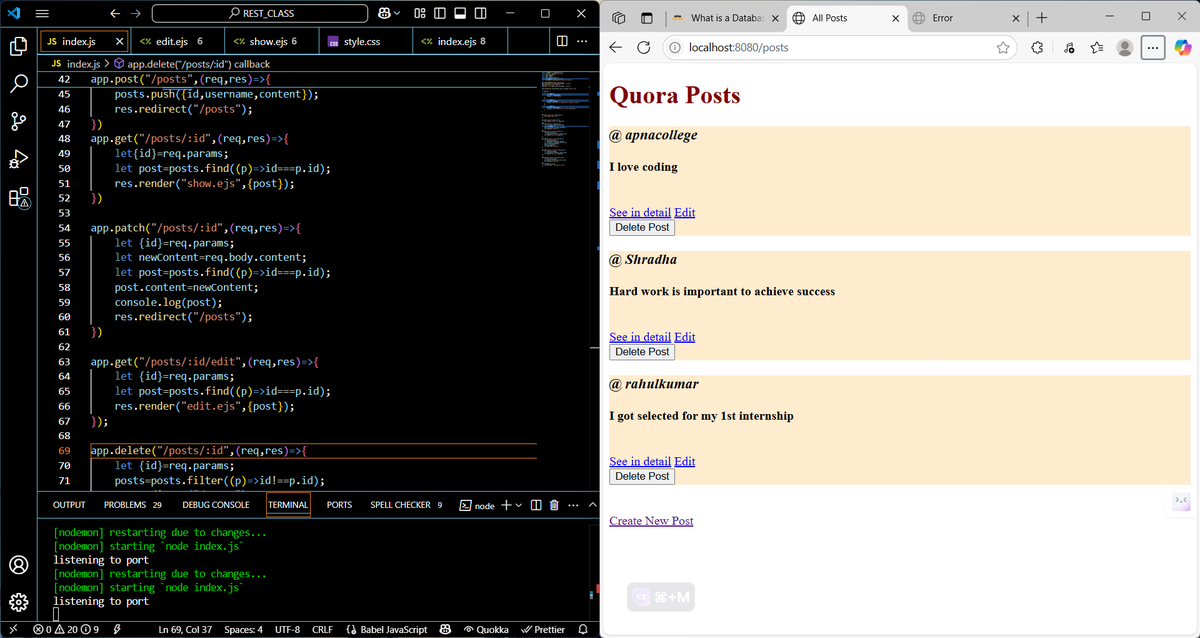Delete the apnacollege post
This screenshot has height=638, width=1200.
click(642, 227)
